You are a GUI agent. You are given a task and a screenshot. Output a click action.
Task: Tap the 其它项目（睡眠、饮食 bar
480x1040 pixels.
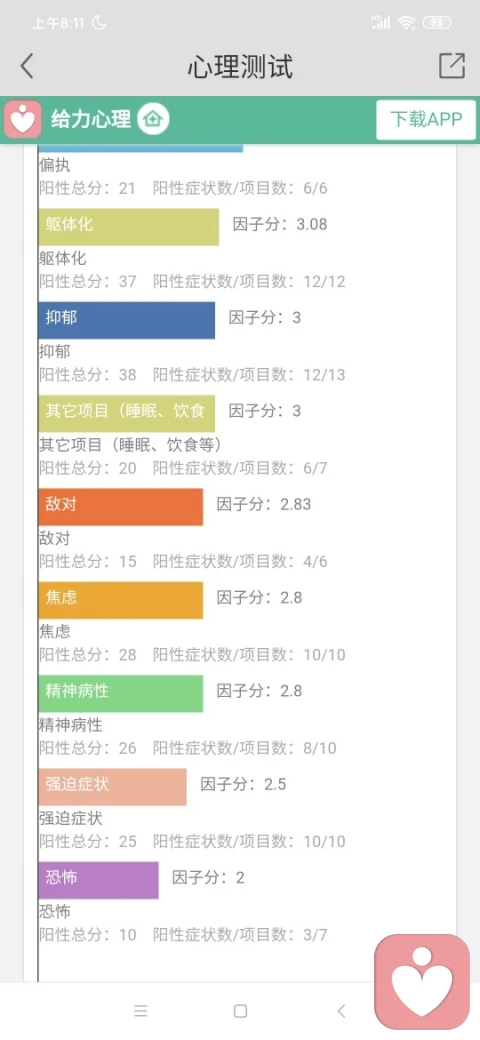pos(127,414)
